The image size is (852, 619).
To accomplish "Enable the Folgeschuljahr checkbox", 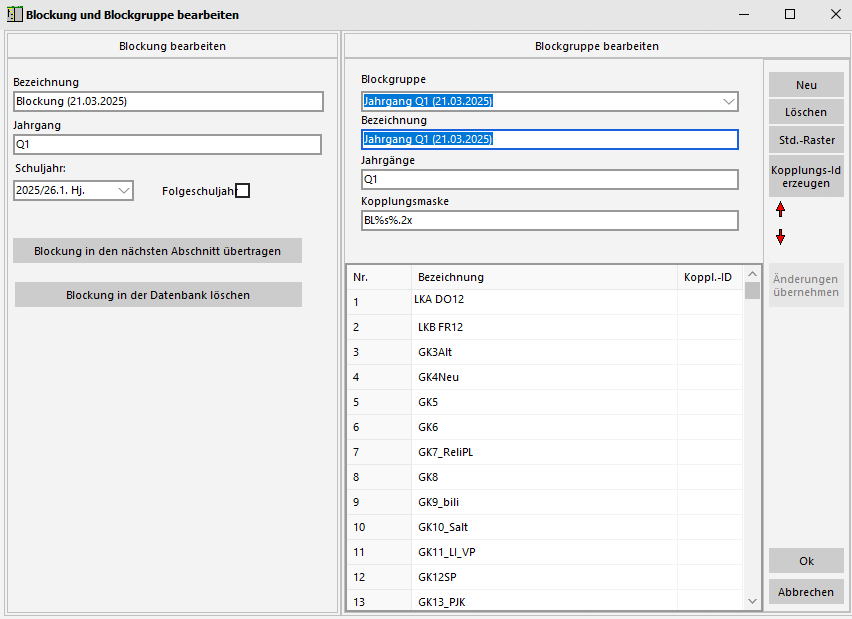I will click(242, 191).
